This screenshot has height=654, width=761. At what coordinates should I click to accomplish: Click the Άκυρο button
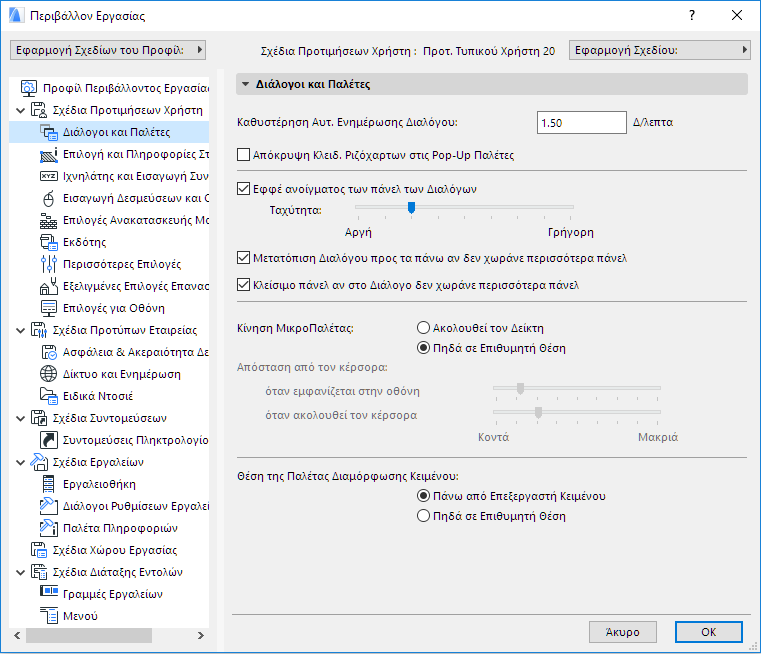click(x=623, y=632)
